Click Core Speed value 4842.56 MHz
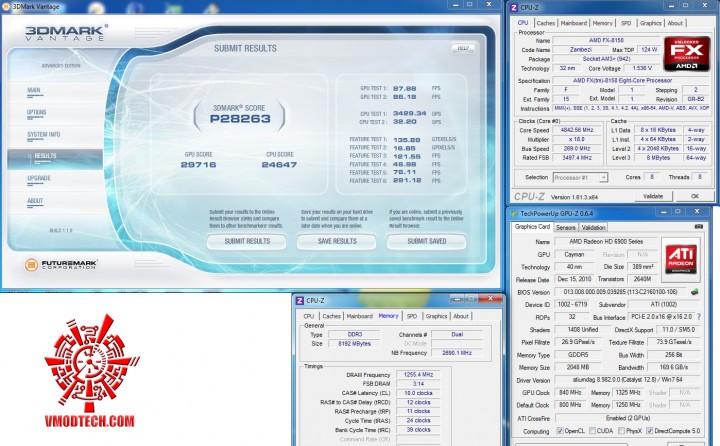Image resolution: width=720 pixels, height=446 pixels. [x=577, y=130]
